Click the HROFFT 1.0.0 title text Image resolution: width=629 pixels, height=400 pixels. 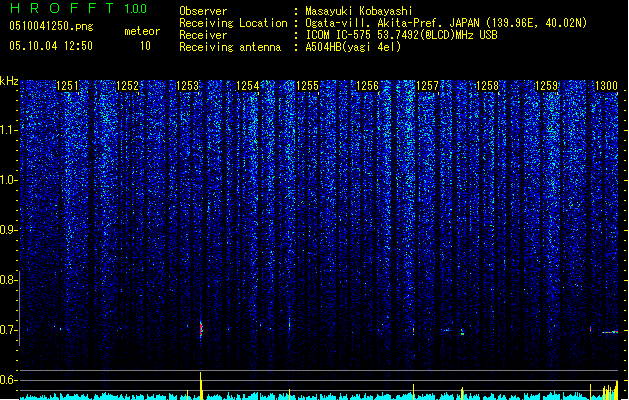(x=79, y=8)
